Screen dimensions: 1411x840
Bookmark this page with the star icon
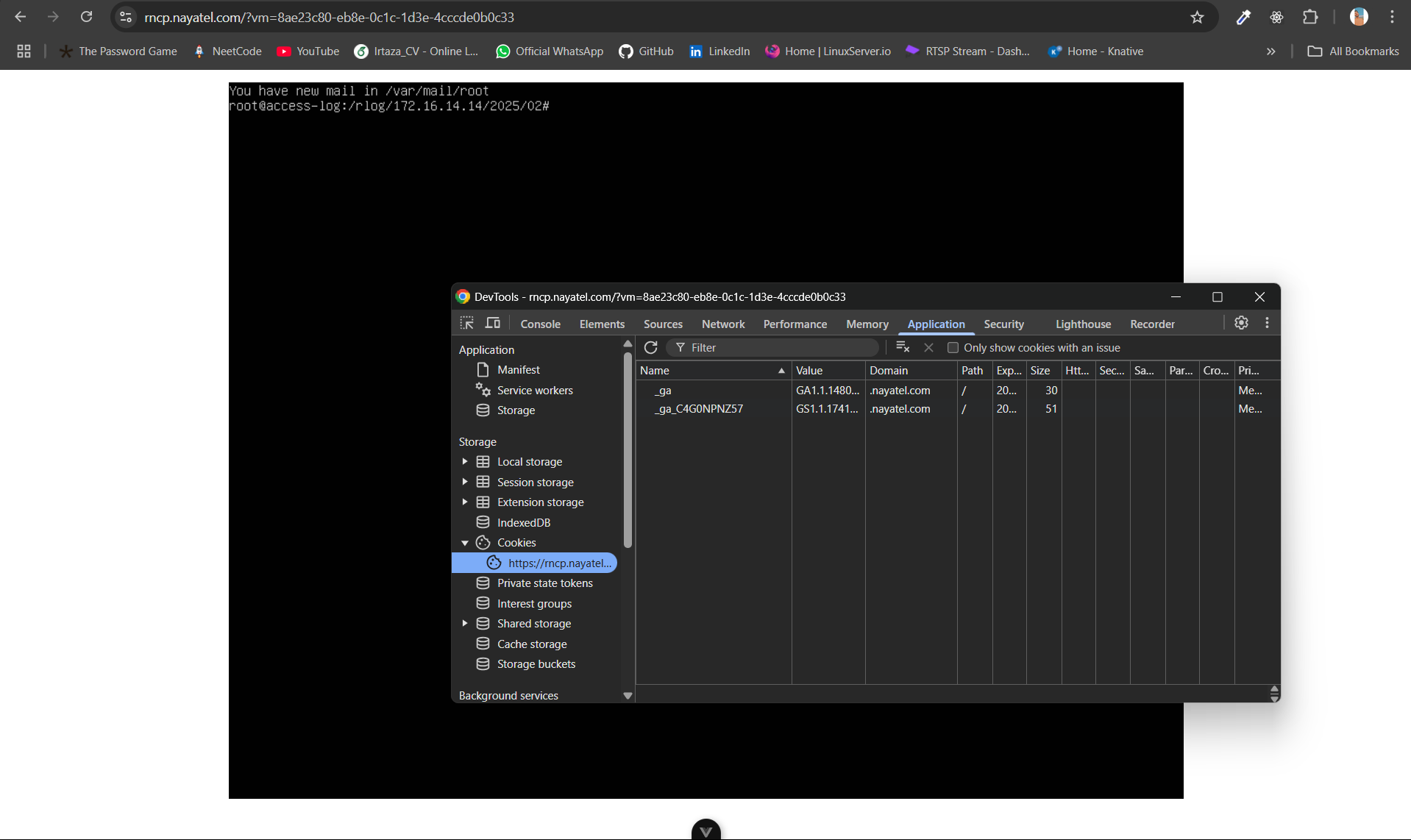tap(1197, 17)
